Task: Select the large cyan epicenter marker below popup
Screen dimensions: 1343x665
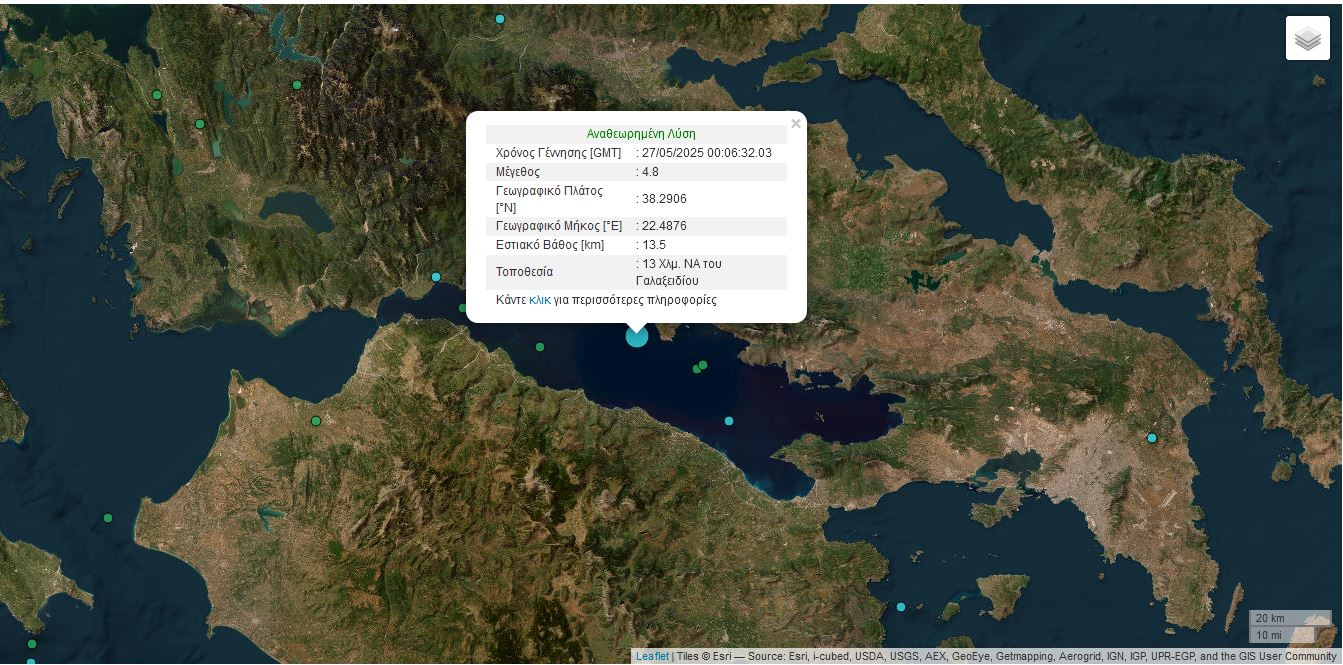Action: click(637, 336)
